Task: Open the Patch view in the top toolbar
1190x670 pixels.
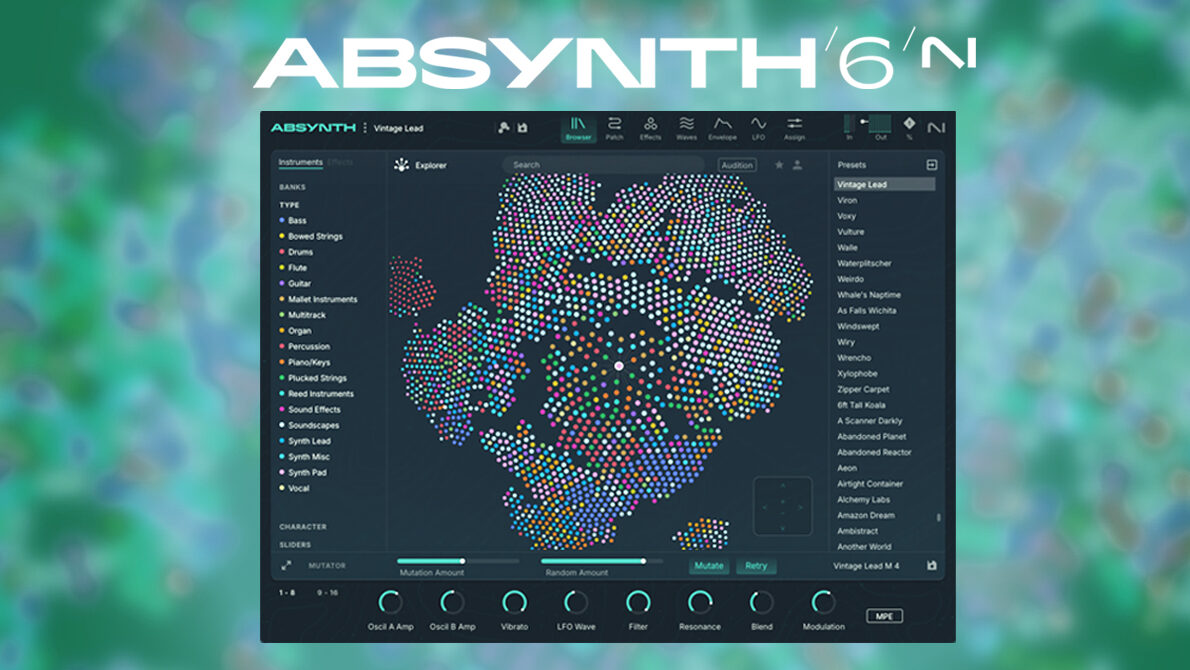Action: tap(614, 127)
